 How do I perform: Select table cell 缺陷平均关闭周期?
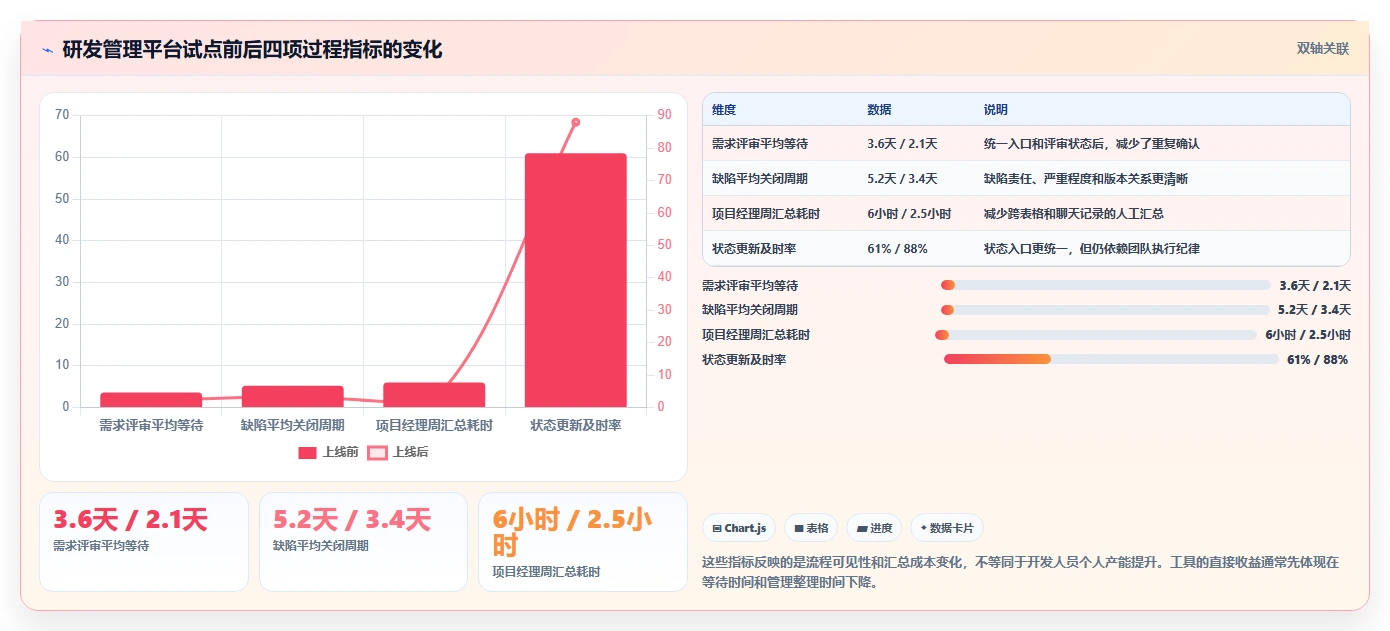760,179
